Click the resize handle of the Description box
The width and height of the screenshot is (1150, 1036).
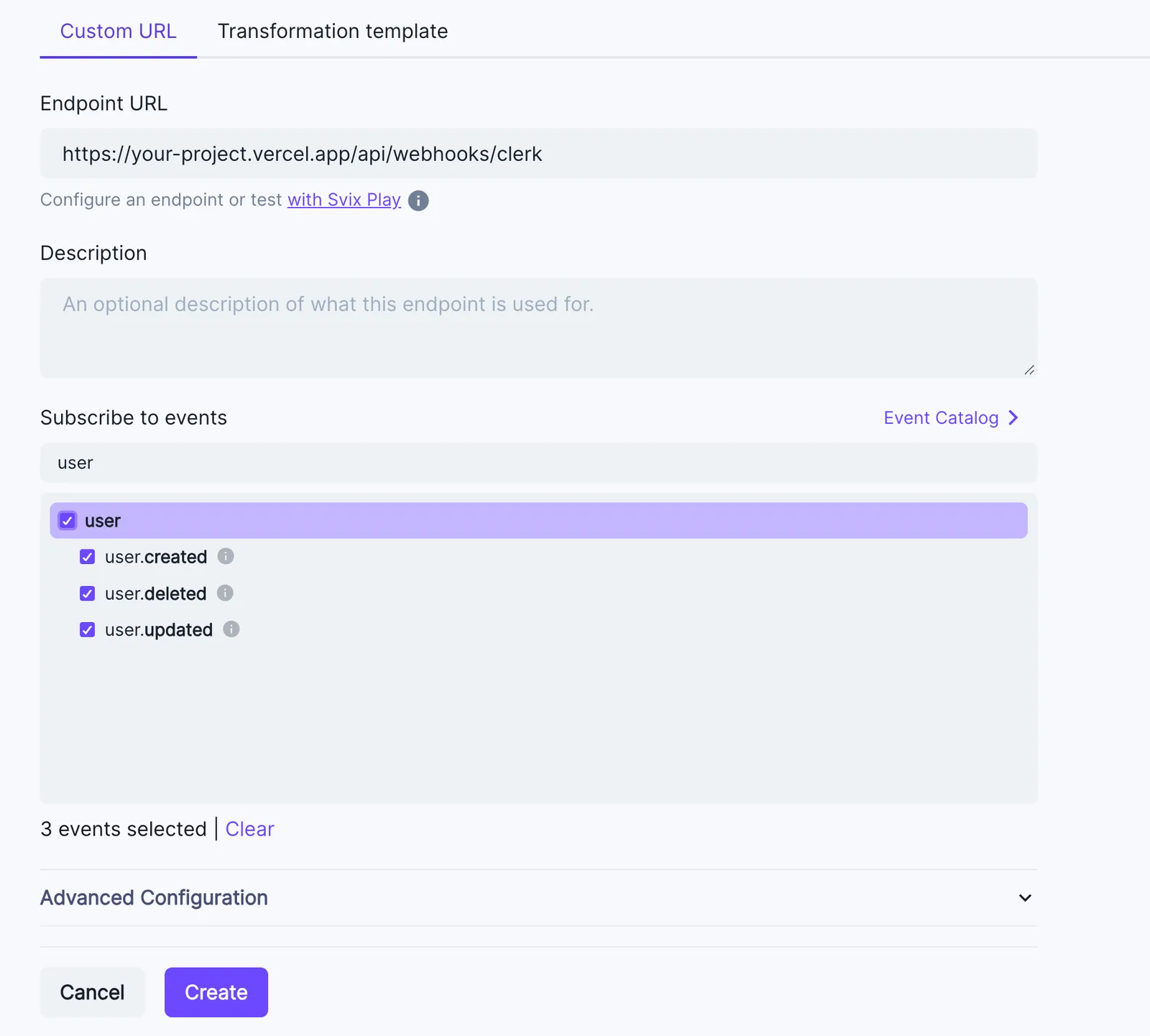[1029, 369]
